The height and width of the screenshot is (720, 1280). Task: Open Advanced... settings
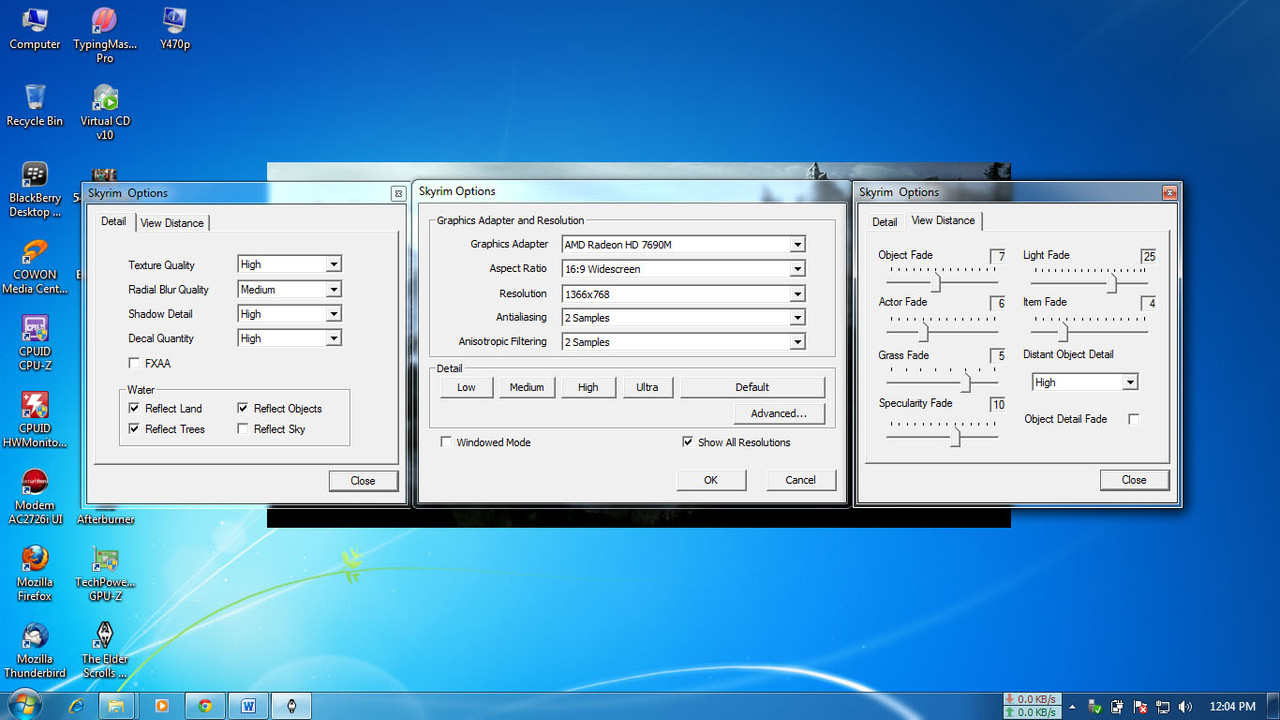(779, 413)
